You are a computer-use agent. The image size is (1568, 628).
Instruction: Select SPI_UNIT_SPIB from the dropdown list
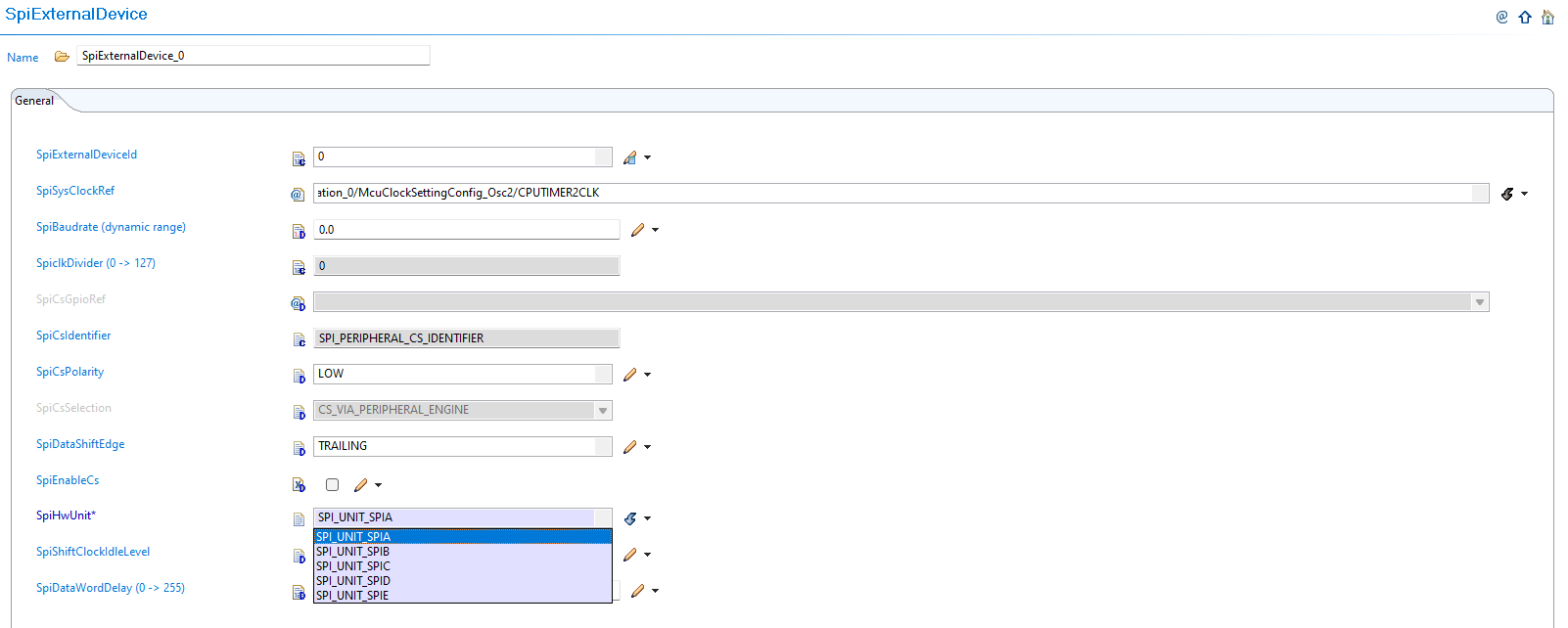pos(353,552)
